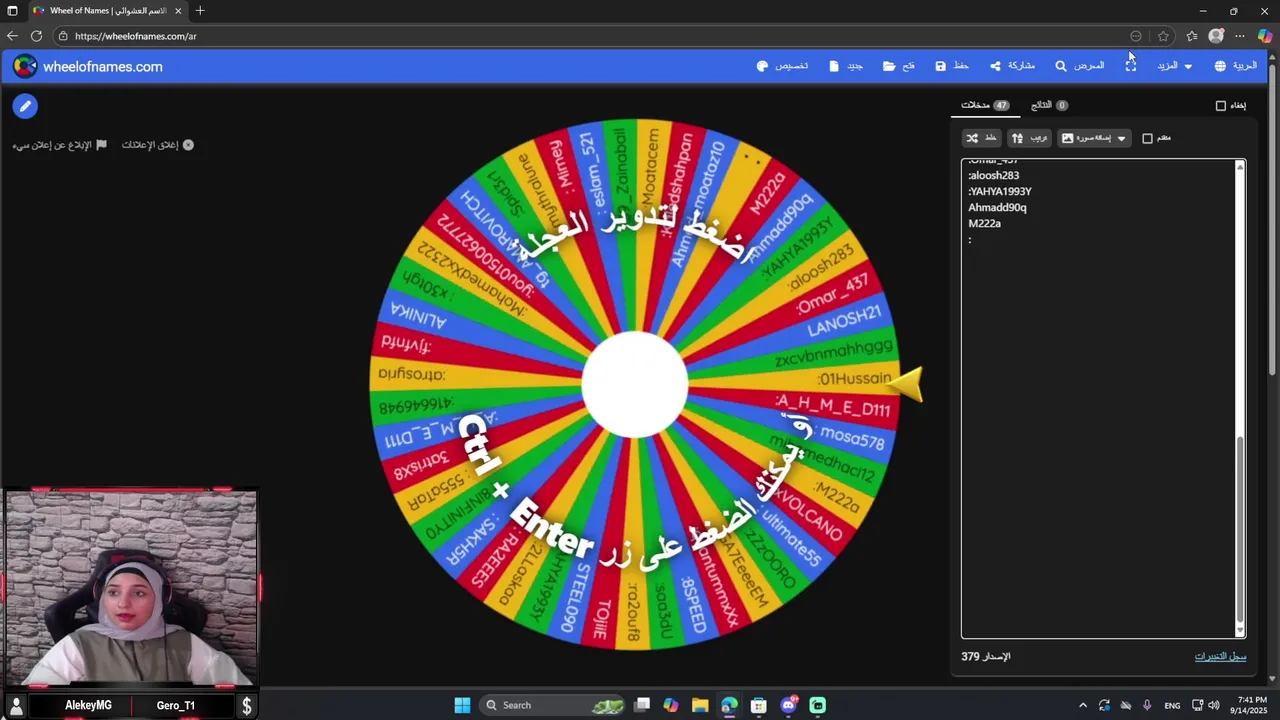Shuffle the entries with خلط

pos(981,138)
